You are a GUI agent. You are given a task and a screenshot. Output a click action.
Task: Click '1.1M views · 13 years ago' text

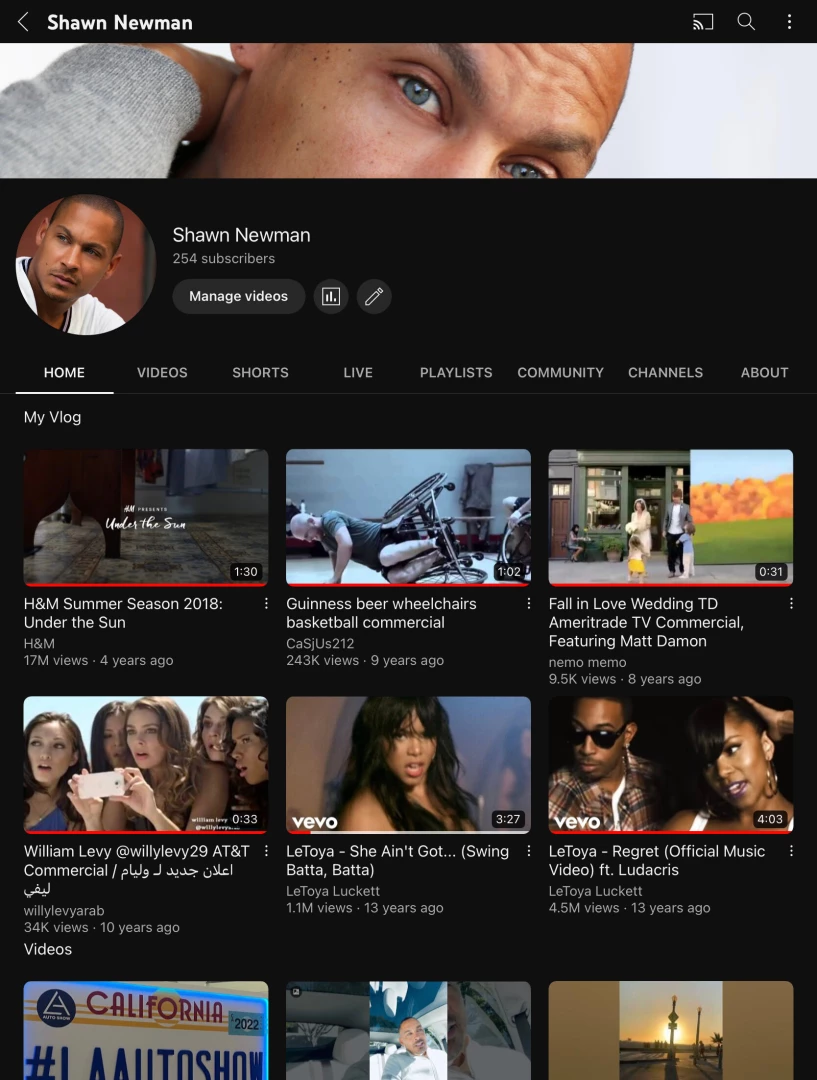coord(365,908)
